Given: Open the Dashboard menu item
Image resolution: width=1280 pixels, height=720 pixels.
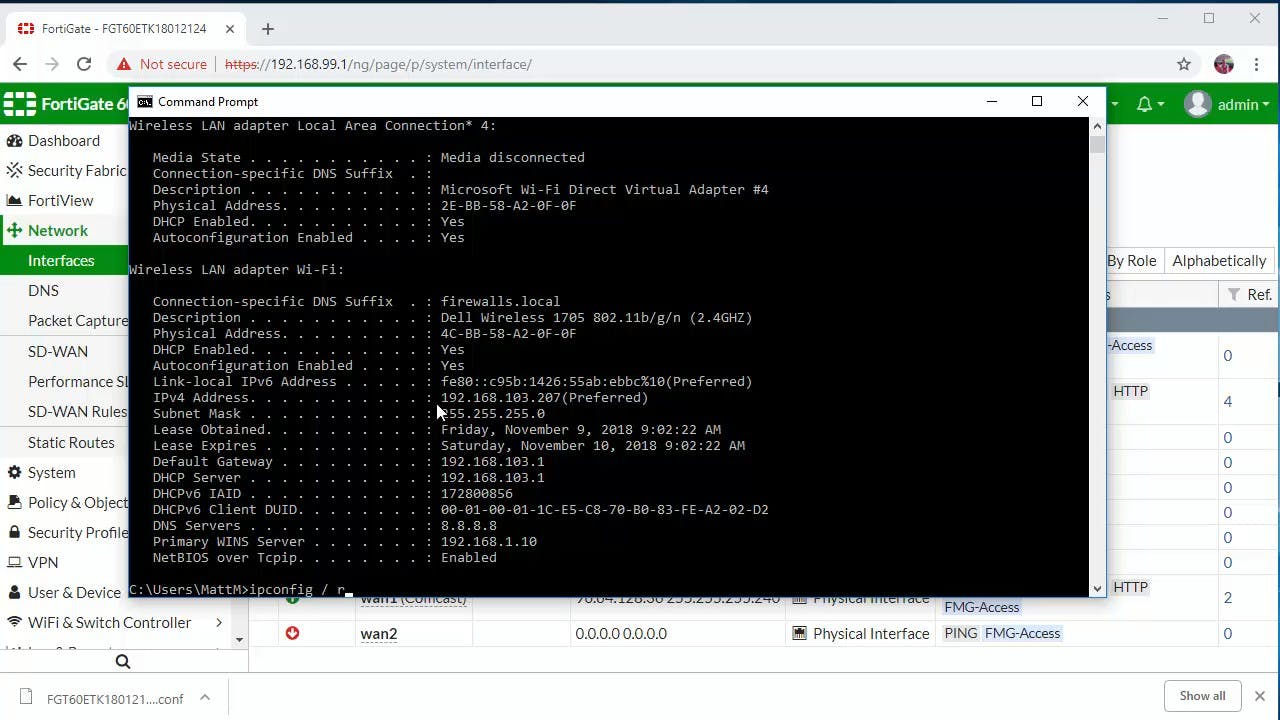Looking at the screenshot, I should coord(63,141).
